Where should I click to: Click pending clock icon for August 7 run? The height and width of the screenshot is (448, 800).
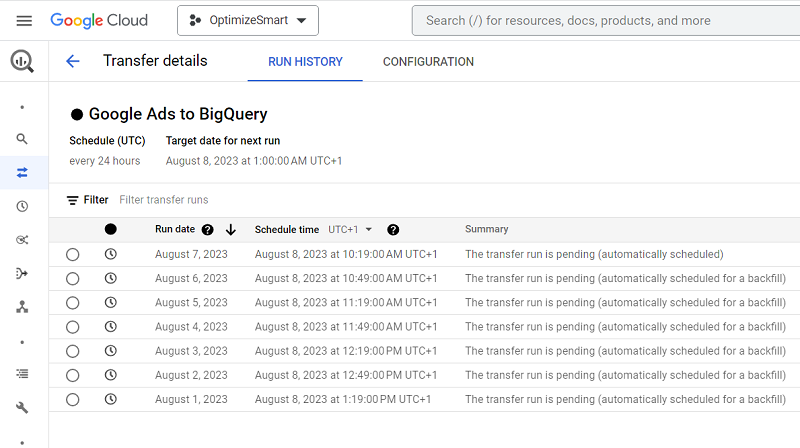tap(111, 254)
